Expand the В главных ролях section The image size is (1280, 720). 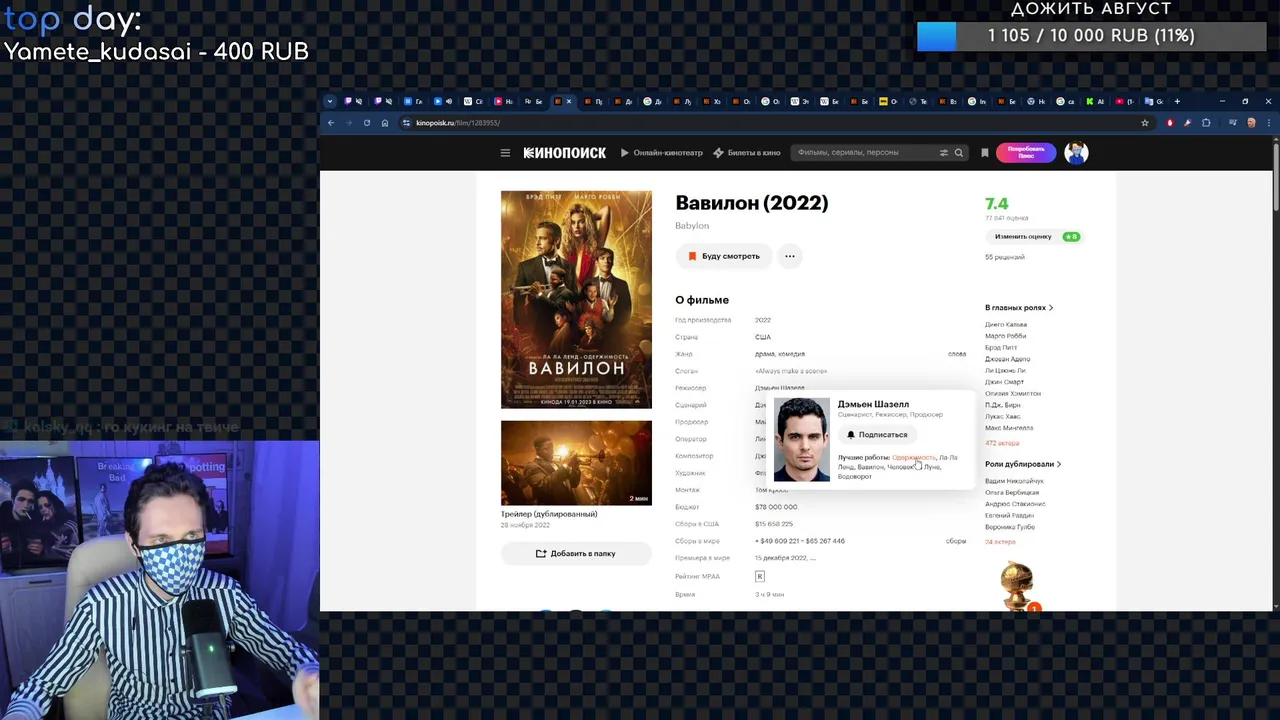[1019, 308]
